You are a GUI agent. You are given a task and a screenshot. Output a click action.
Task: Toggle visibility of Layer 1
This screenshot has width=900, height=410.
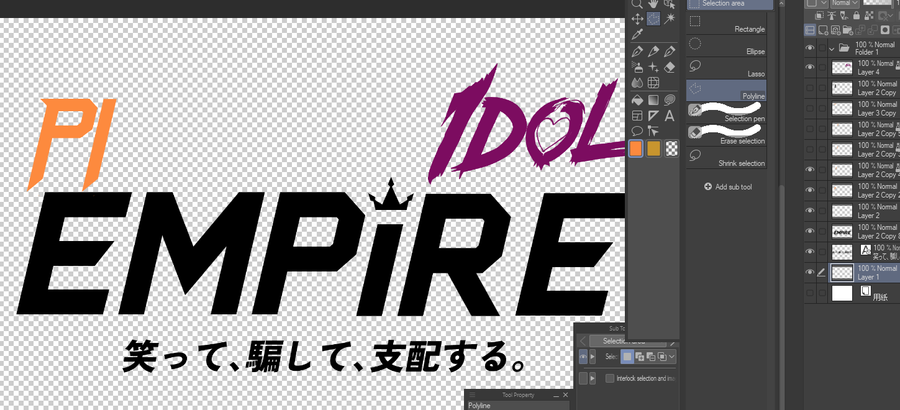(x=810, y=272)
